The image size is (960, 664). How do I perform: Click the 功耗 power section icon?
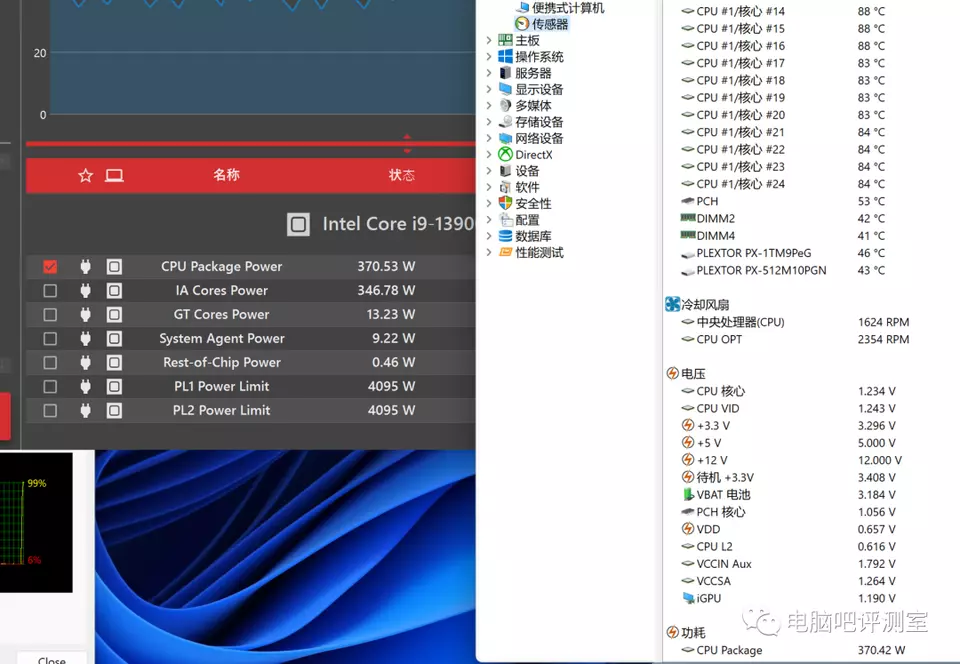[x=672, y=632]
